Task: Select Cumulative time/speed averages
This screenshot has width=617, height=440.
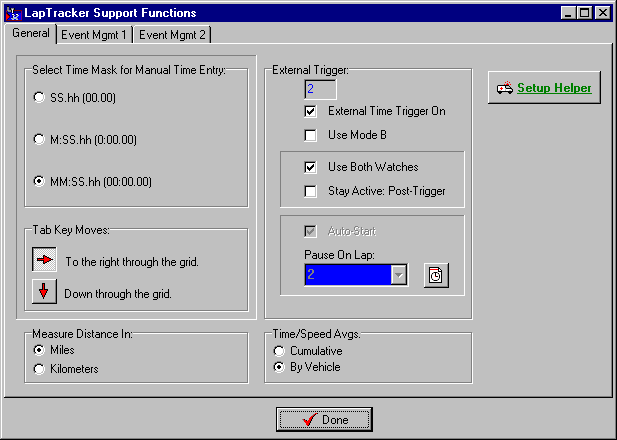Action: 279,351
